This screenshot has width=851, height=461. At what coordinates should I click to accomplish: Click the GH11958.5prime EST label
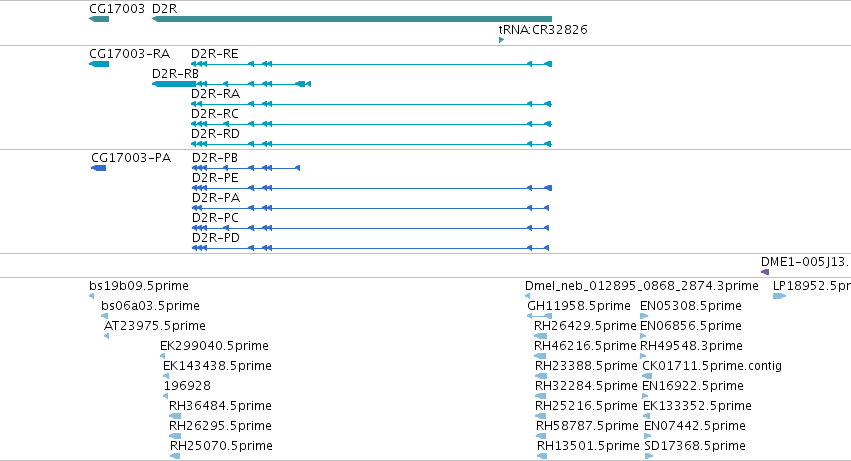tap(579, 306)
